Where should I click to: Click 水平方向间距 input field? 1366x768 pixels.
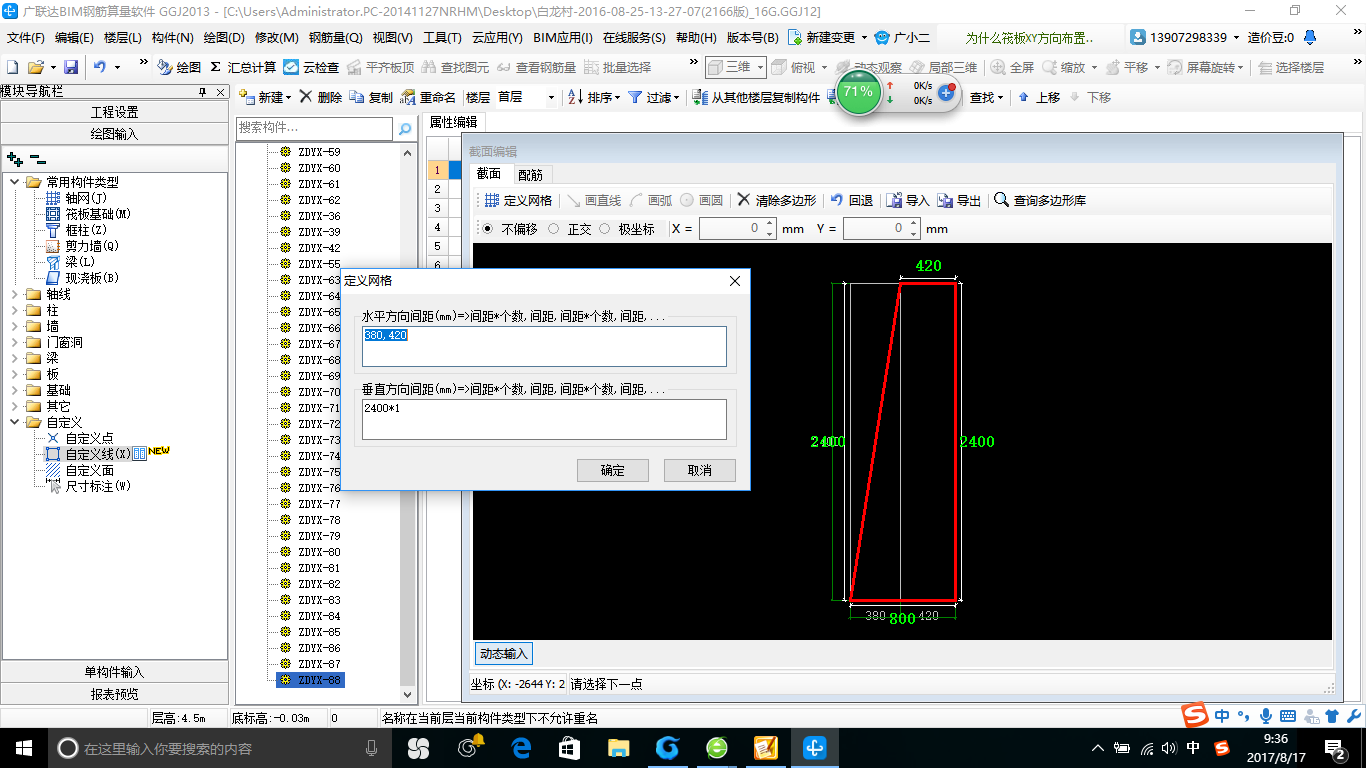point(544,346)
